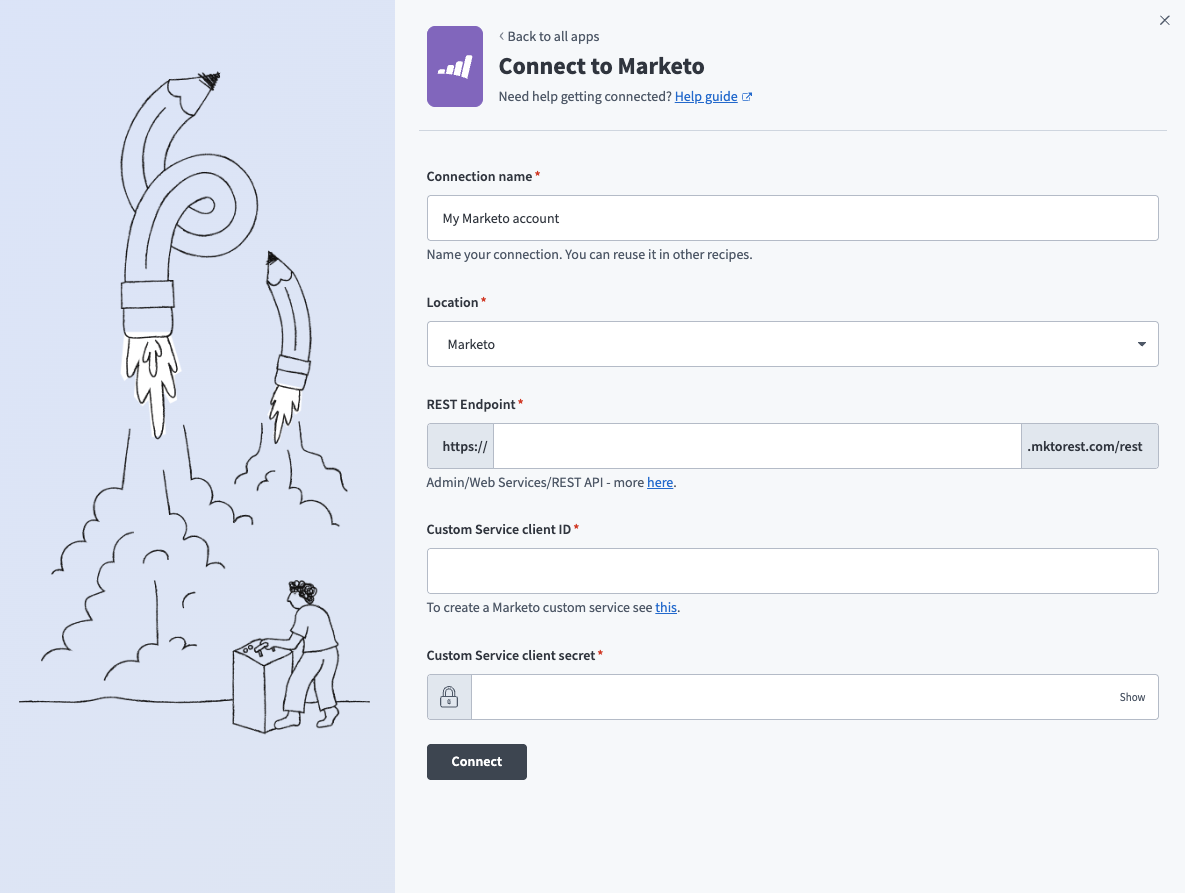Click the .mktorest.com/rest suffix box
Screen dimensions: 1185x893
(x=1089, y=446)
